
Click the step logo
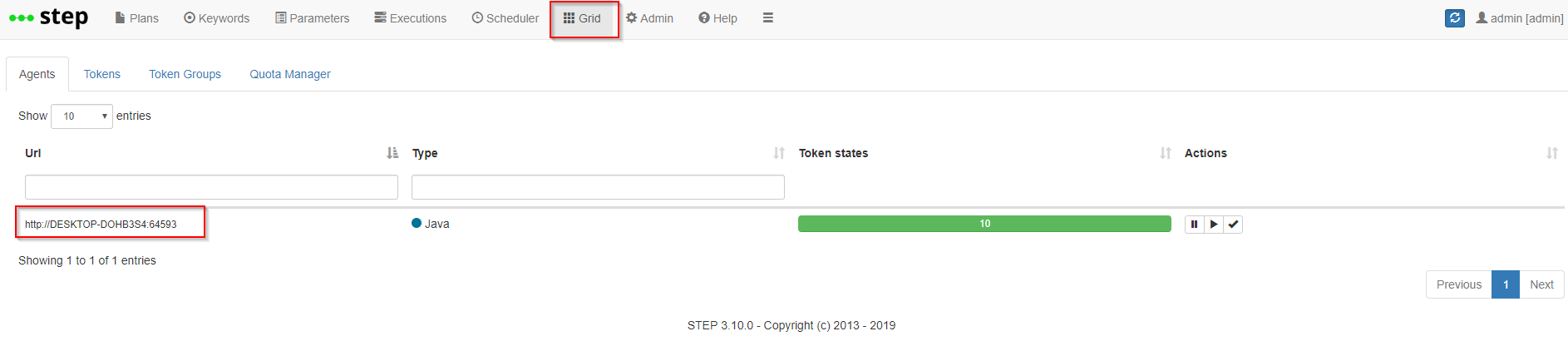(x=49, y=17)
